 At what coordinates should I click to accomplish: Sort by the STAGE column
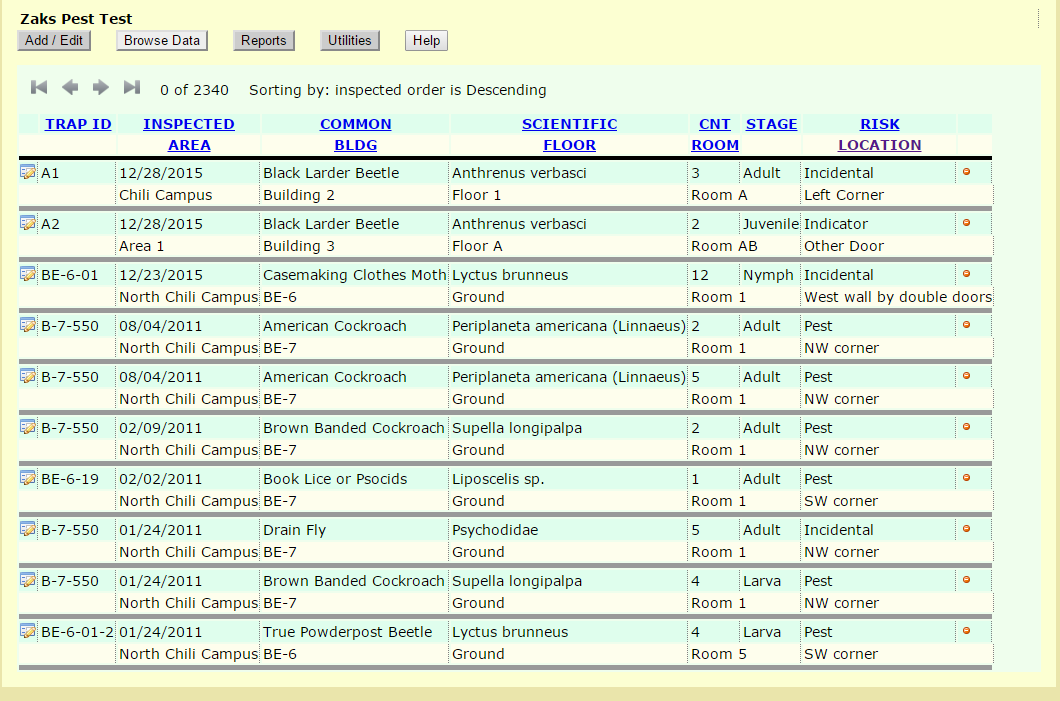771,124
